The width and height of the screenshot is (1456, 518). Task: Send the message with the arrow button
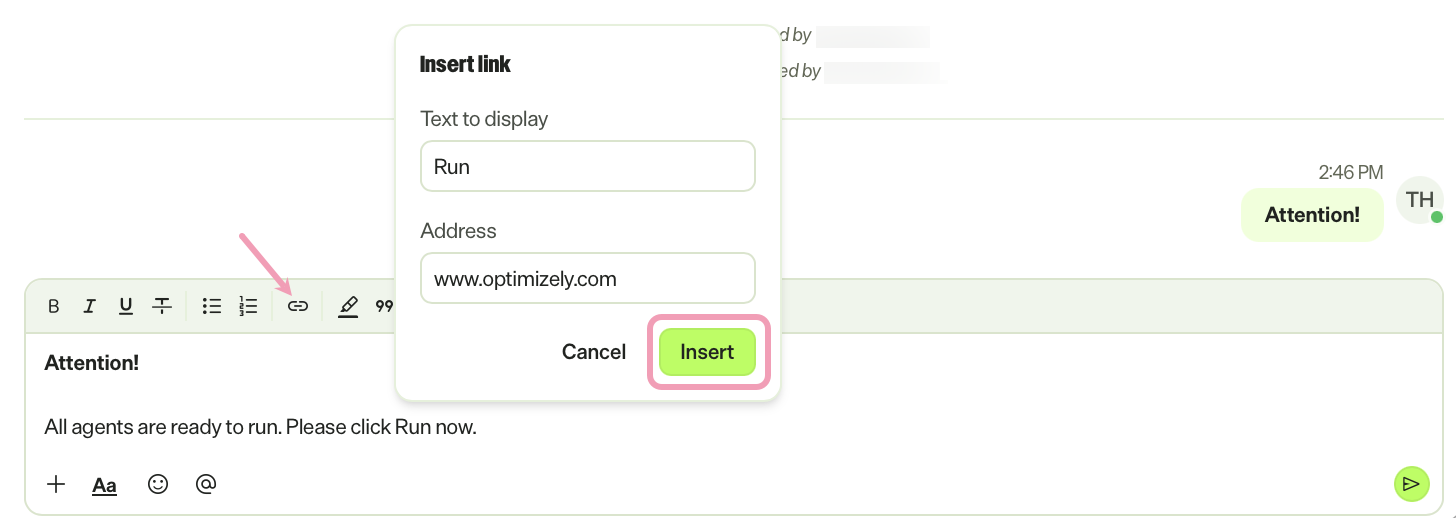click(x=1410, y=484)
